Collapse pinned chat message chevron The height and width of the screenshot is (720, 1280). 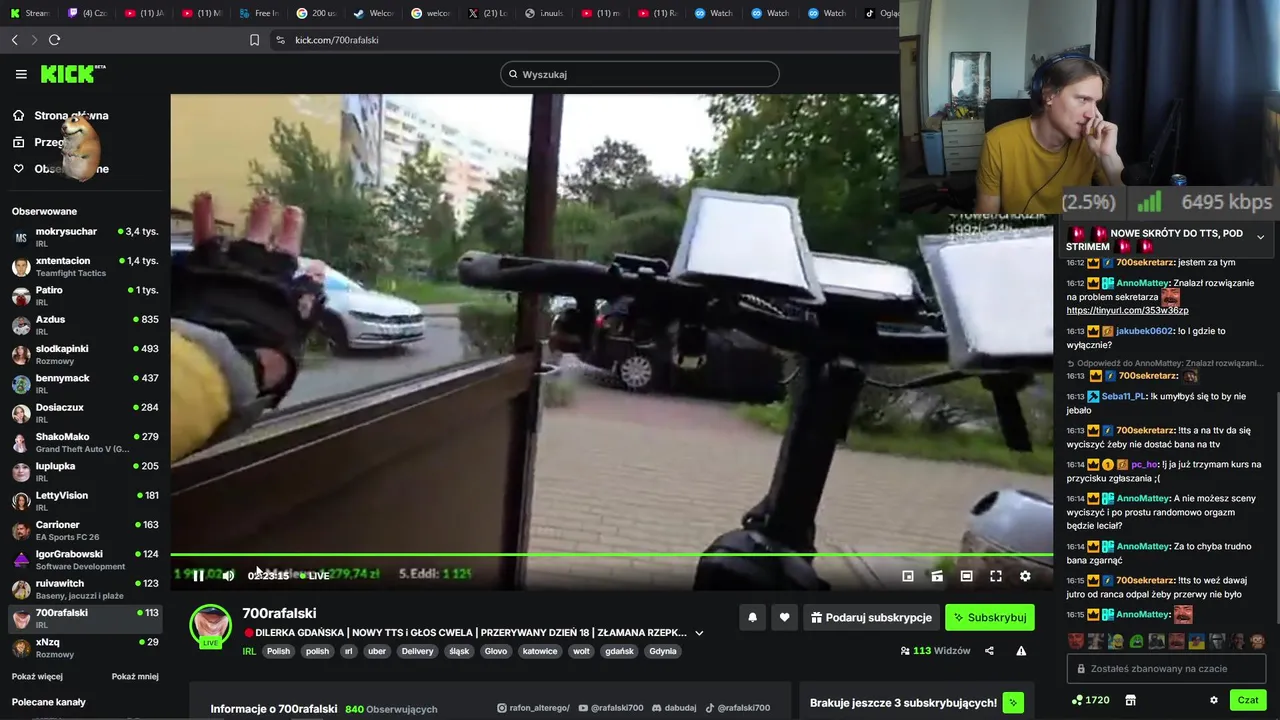pyautogui.click(x=1260, y=237)
